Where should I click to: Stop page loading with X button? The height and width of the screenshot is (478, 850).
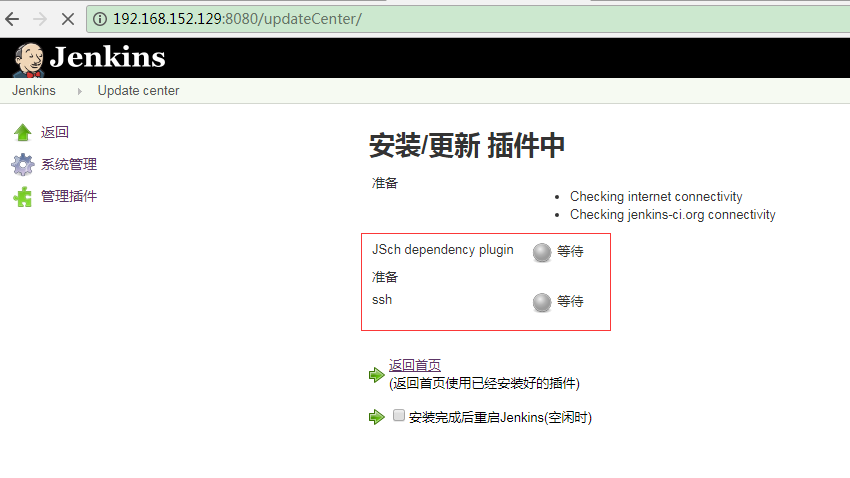coord(68,20)
